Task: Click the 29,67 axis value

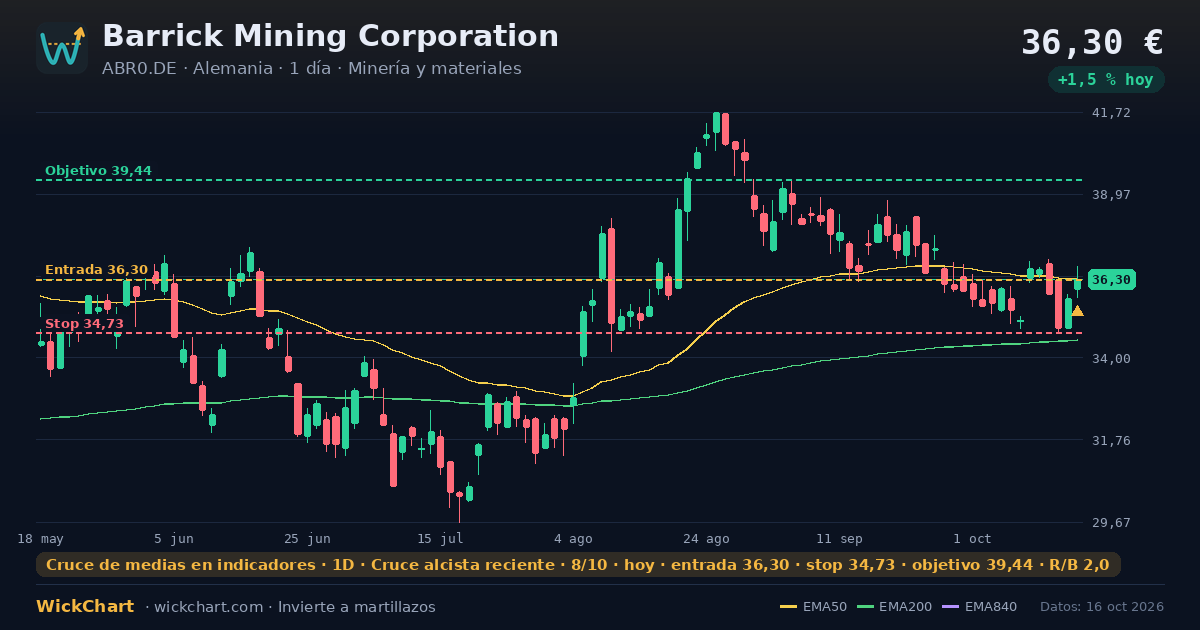Action: [x=1110, y=523]
